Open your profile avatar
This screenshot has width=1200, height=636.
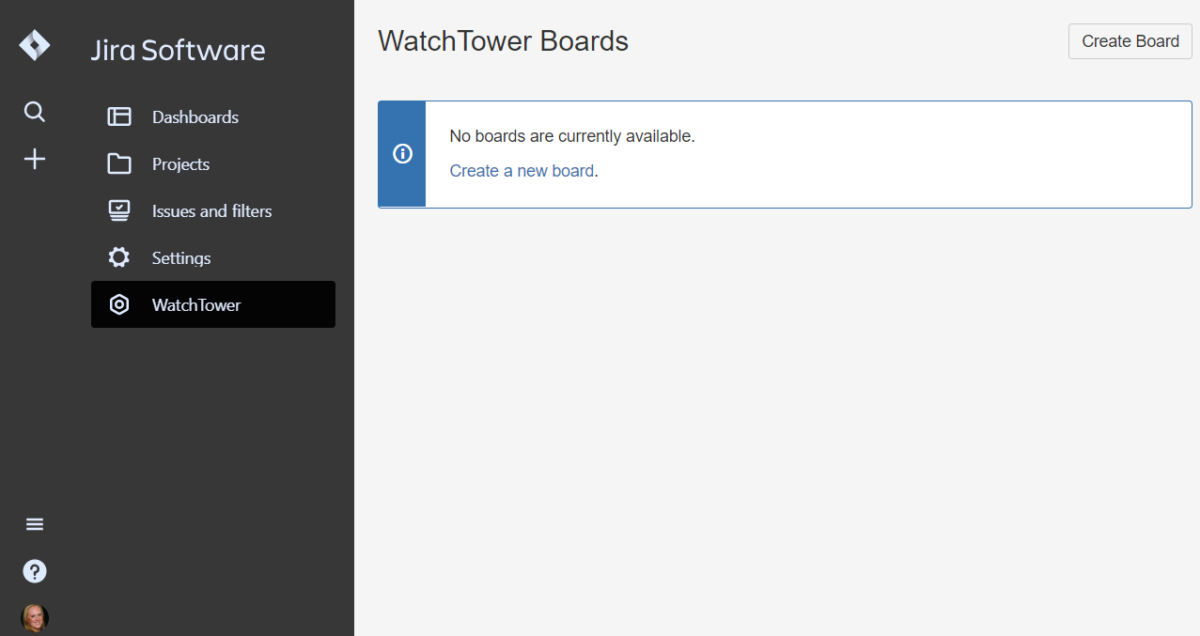(x=34, y=617)
